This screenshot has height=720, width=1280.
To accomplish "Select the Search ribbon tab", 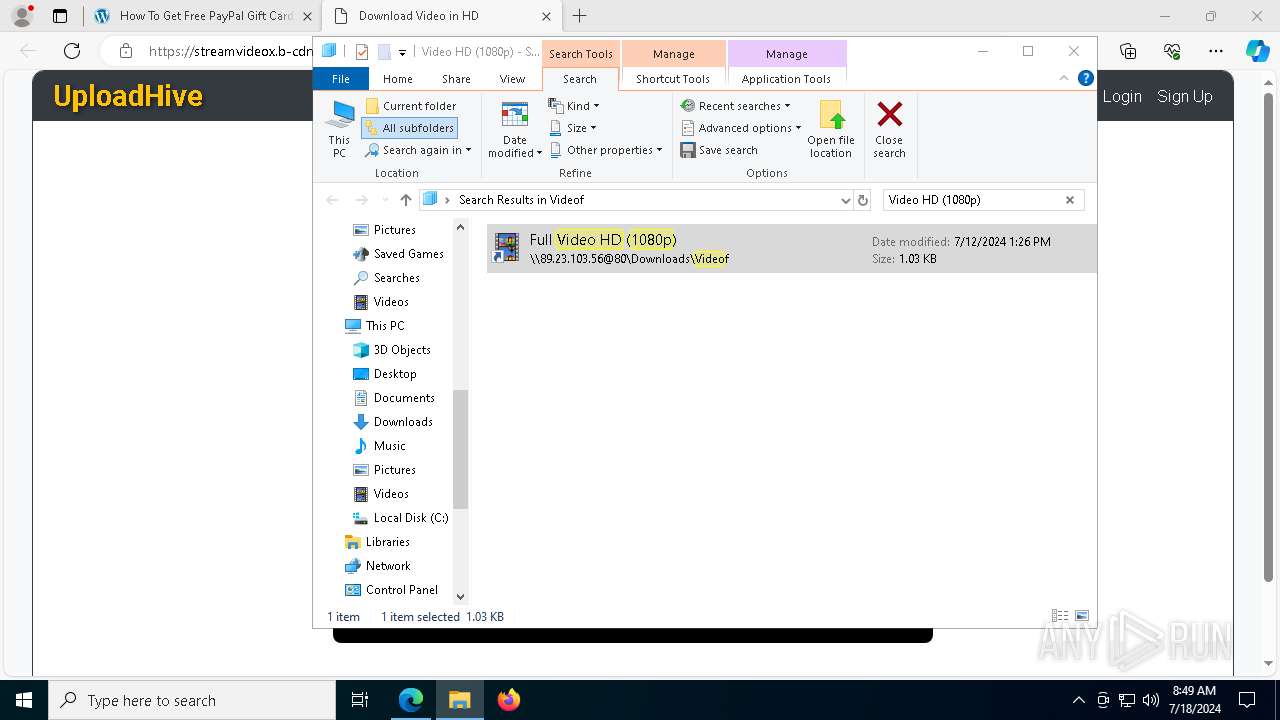I will pyautogui.click(x=580, y=79).
